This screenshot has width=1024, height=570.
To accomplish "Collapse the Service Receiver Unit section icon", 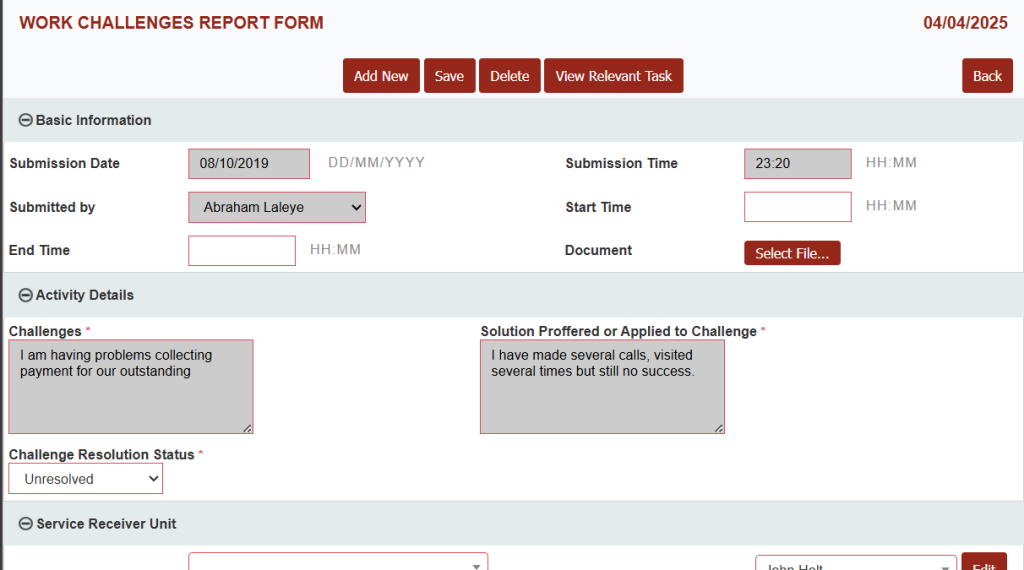I will [x=26, y=524].
